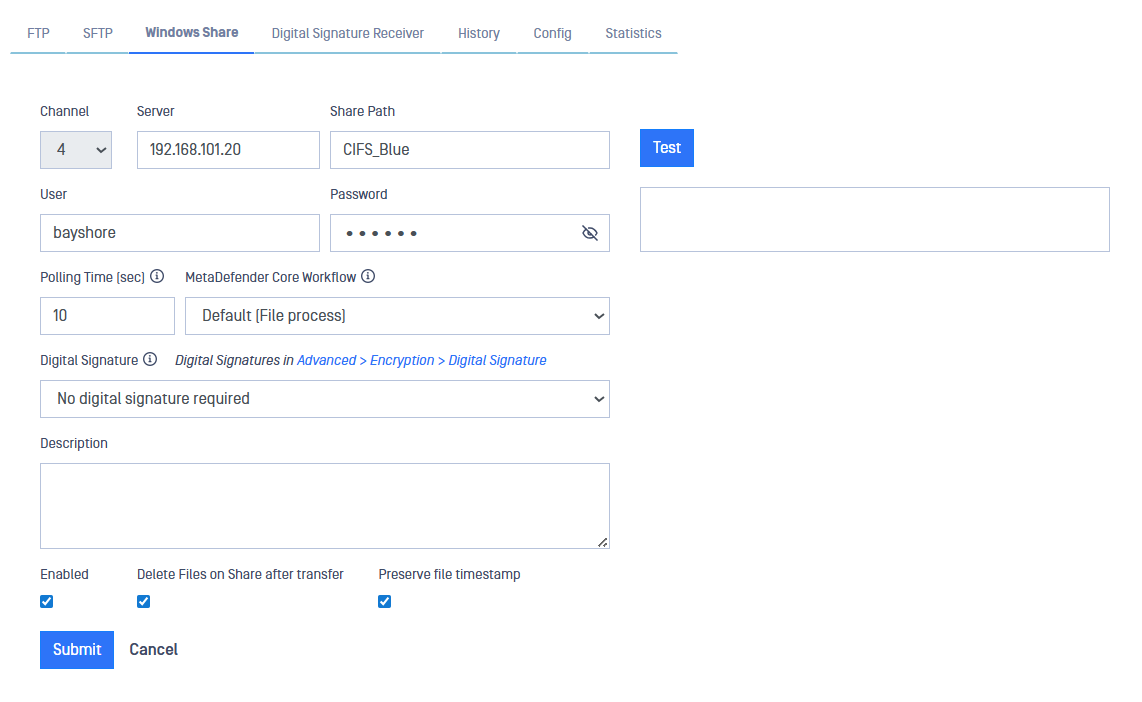Image resolution: width=1142 pixels, height=702 pixels.
Task: Click the Submit button
Action: click(77, 650)
